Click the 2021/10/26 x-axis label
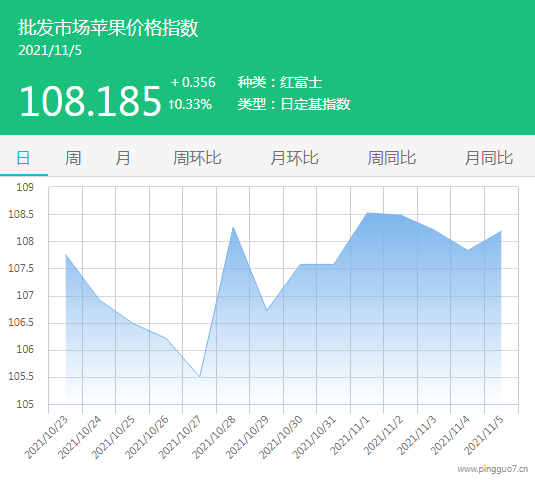 pos(147,437)
